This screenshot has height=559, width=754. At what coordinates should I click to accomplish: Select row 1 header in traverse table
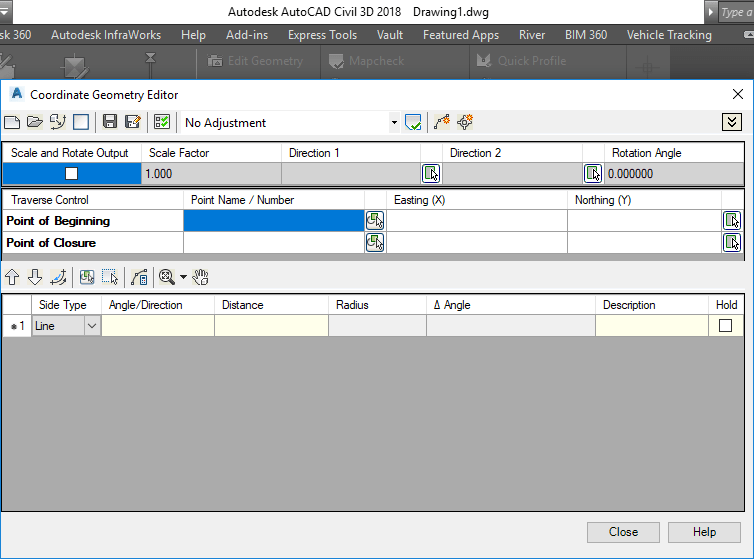pyautogui.click(x=17, y=326)
